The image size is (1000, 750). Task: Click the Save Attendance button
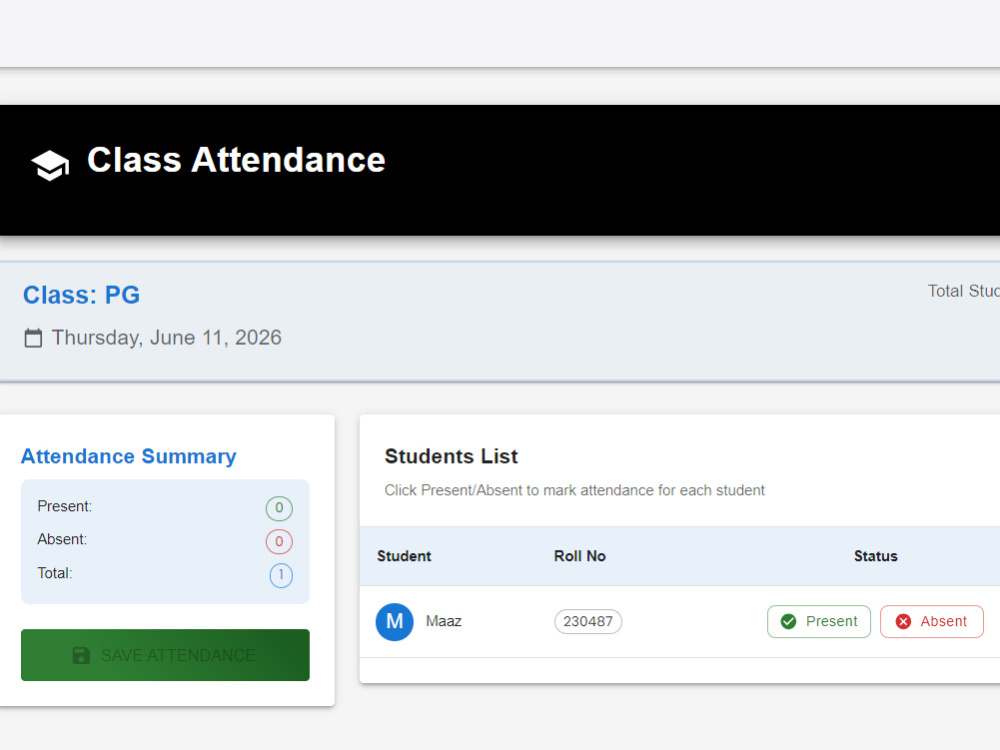(165, 655)
